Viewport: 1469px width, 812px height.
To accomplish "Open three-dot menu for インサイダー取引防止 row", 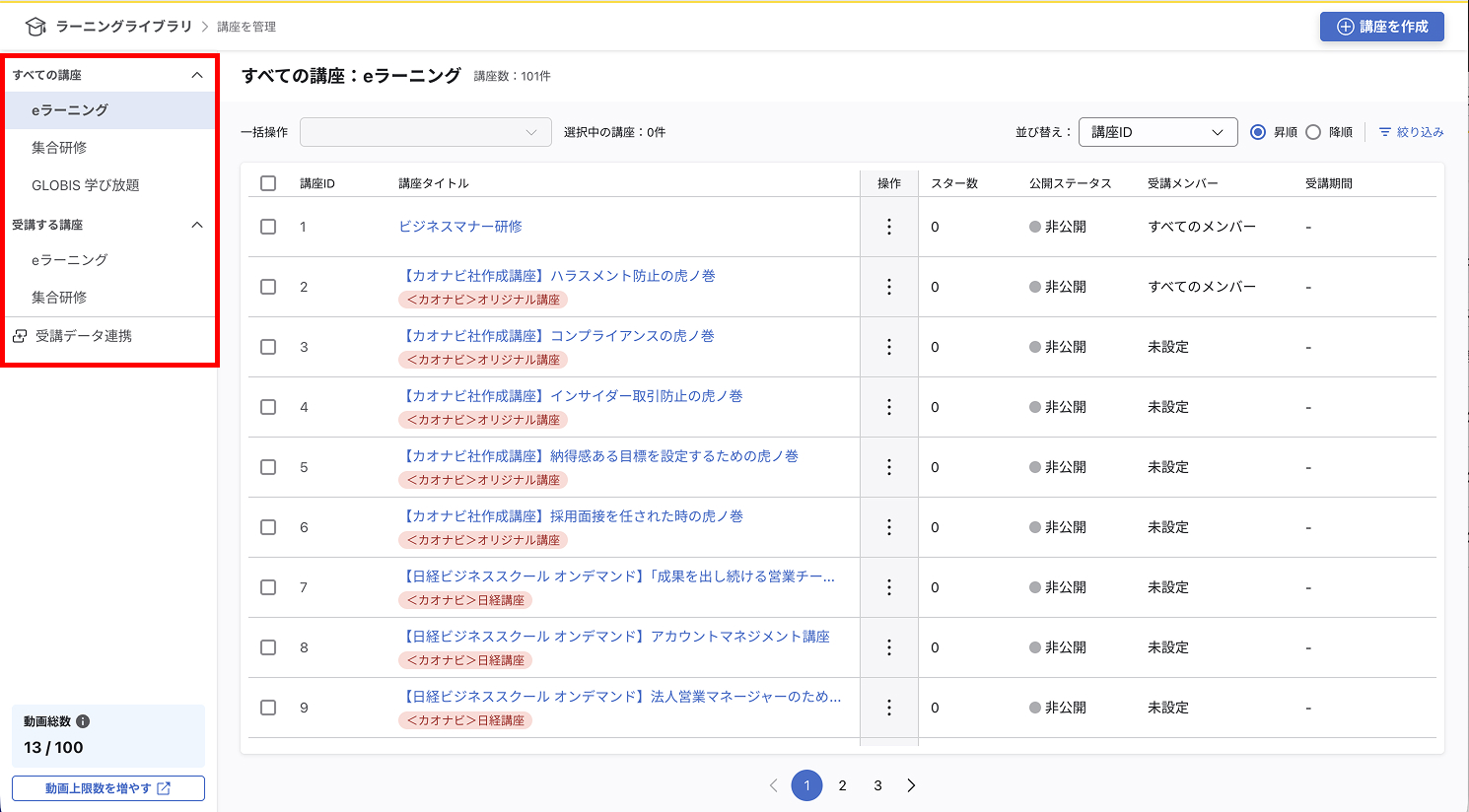I will click(x=889, y=407).
